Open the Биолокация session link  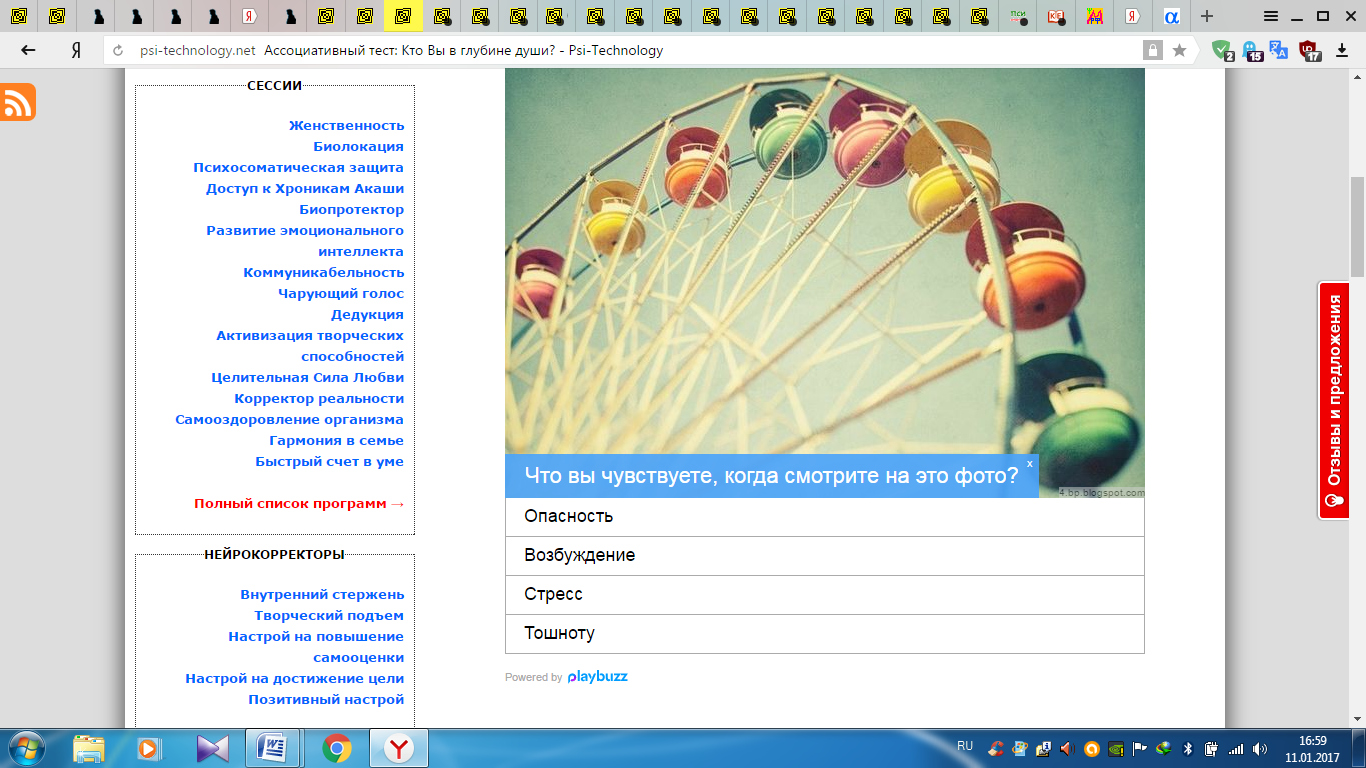coord(358,146)
